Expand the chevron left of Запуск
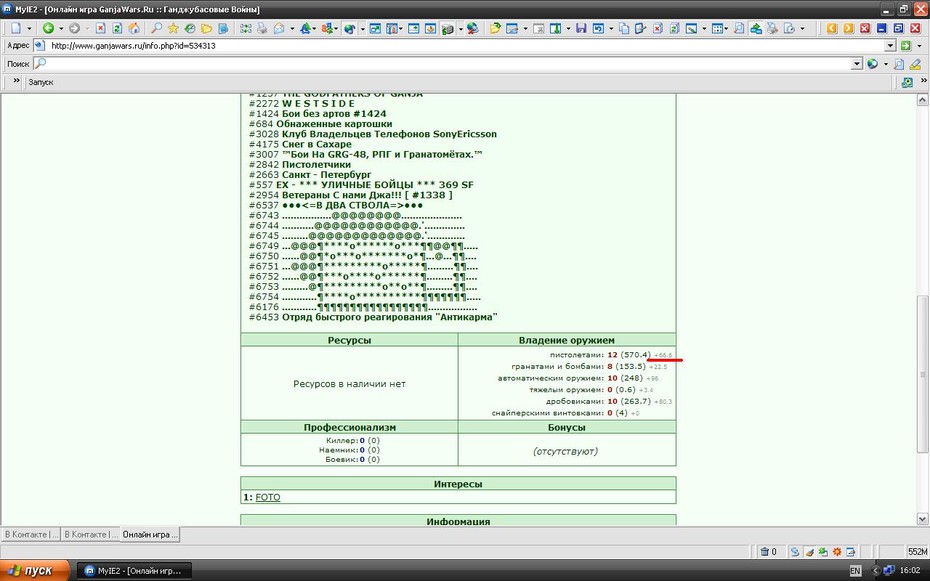Viewport: 930px width, 581px height. coord(16,81)
